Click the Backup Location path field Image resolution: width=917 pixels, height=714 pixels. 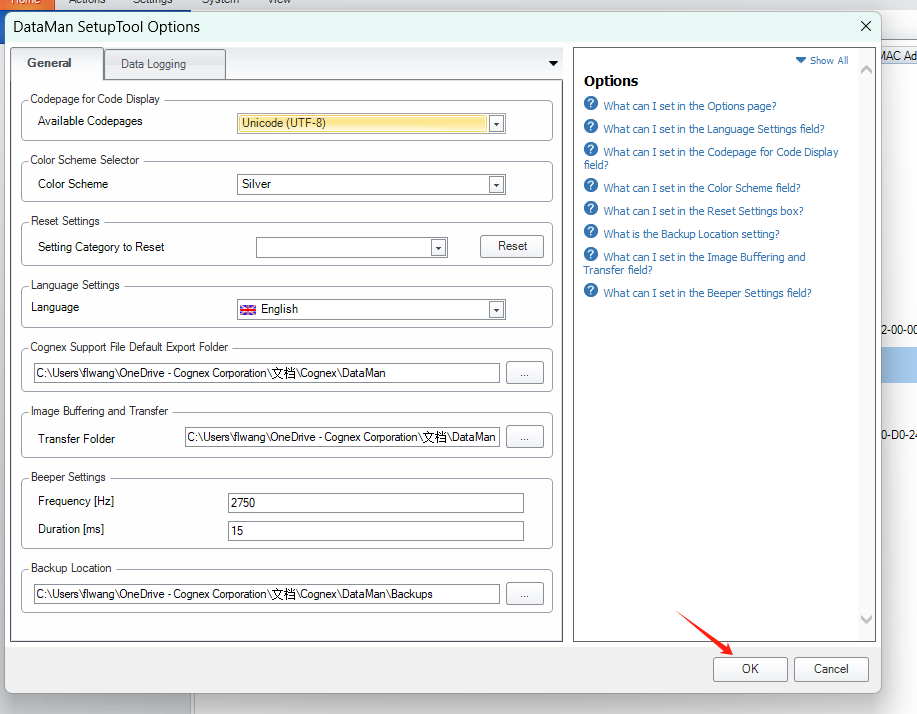[x=267, y=594]
